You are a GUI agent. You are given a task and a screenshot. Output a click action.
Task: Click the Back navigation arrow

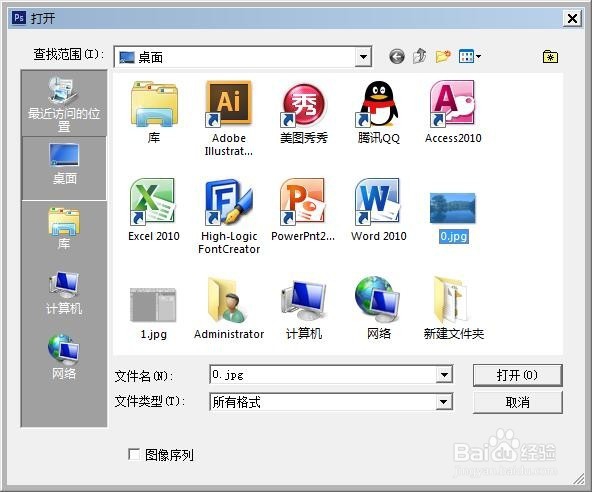[397, 57]
